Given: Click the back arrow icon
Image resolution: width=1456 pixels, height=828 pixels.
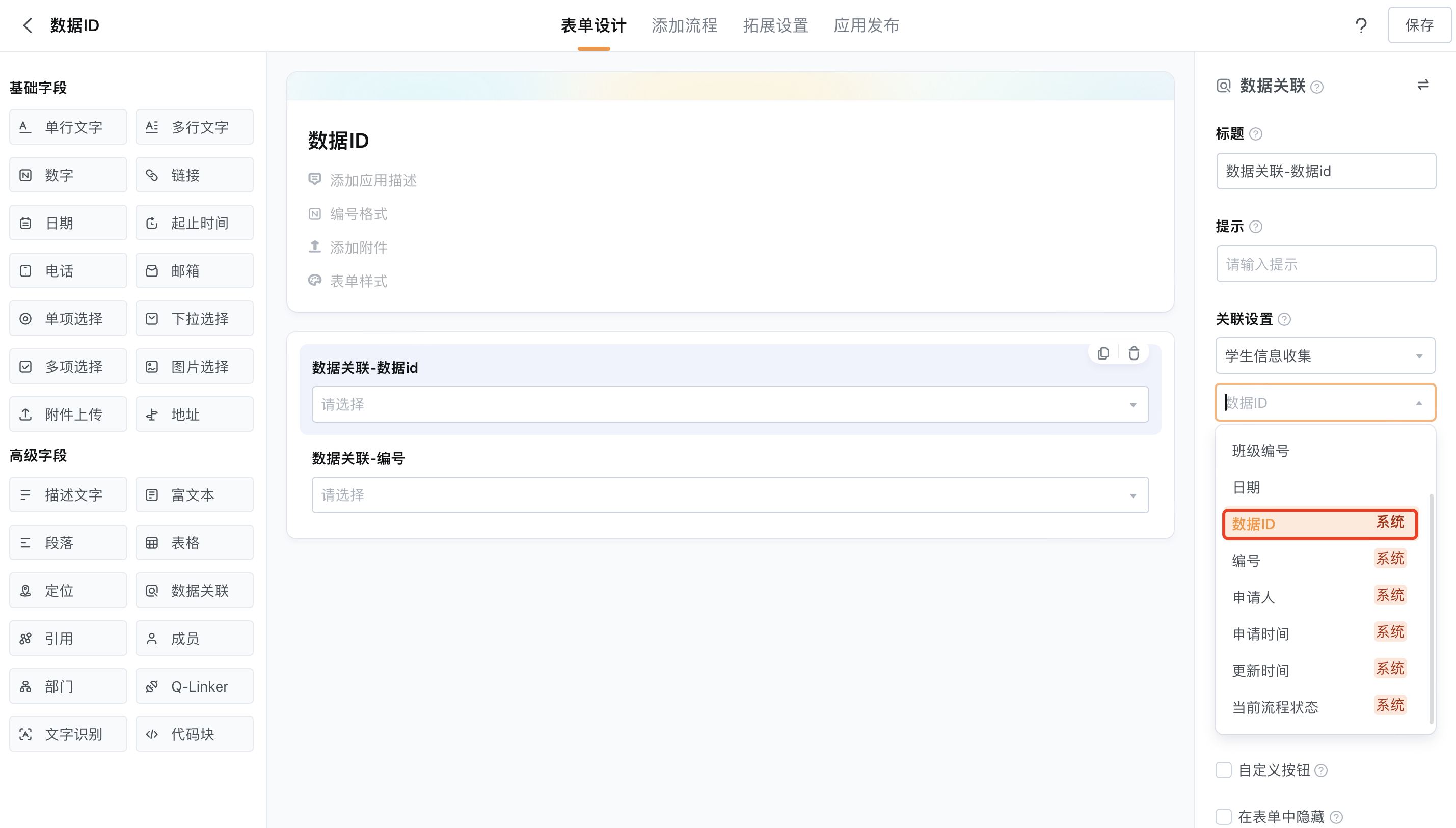Looking at the screenshot, I should click(x=28, y=25).
